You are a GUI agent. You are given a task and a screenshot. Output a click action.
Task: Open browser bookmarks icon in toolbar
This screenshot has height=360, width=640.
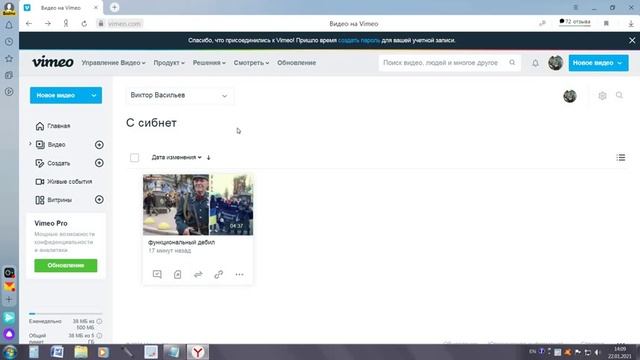pyautogui.click(x=606, y=24)
